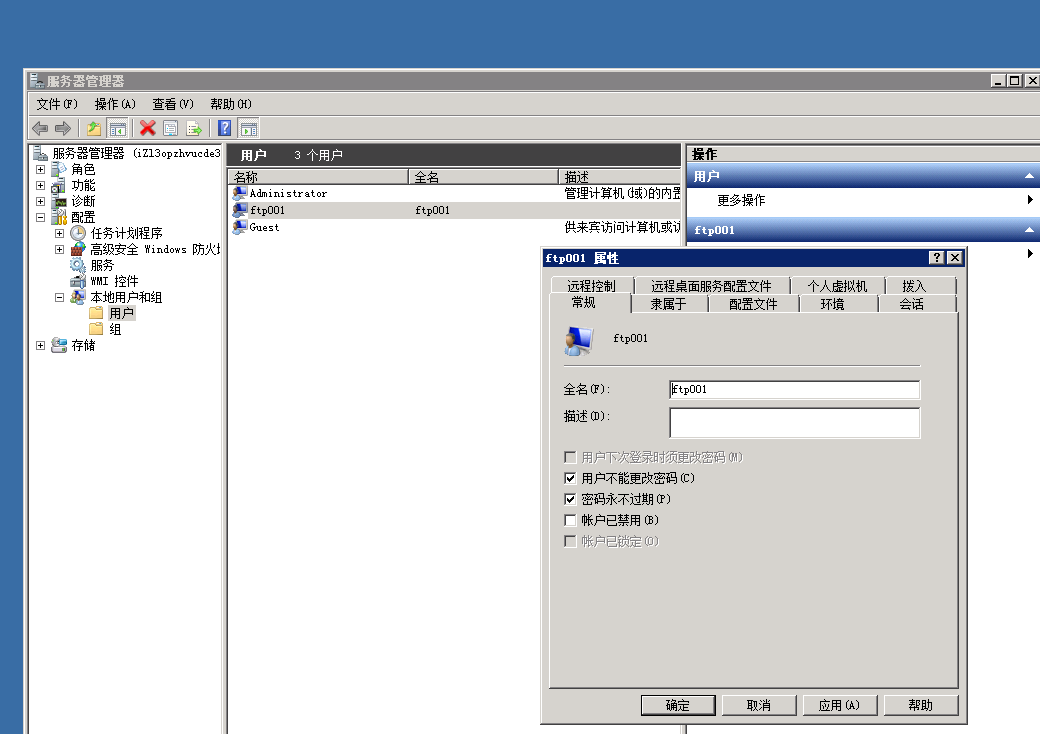Collapse the 配置 tree node
1040x734 pixels.
point(41,217)
